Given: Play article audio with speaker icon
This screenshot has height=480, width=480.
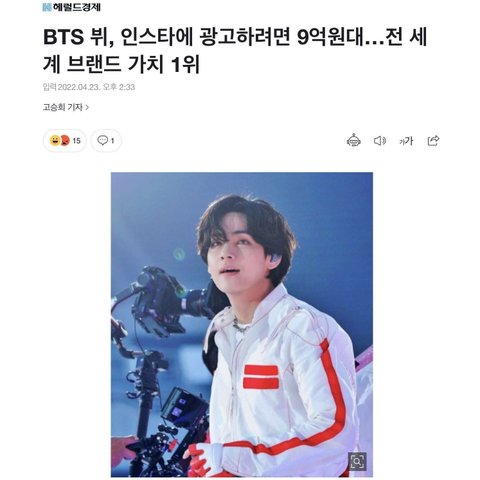Looking at the screenshot, I should 380,141.
